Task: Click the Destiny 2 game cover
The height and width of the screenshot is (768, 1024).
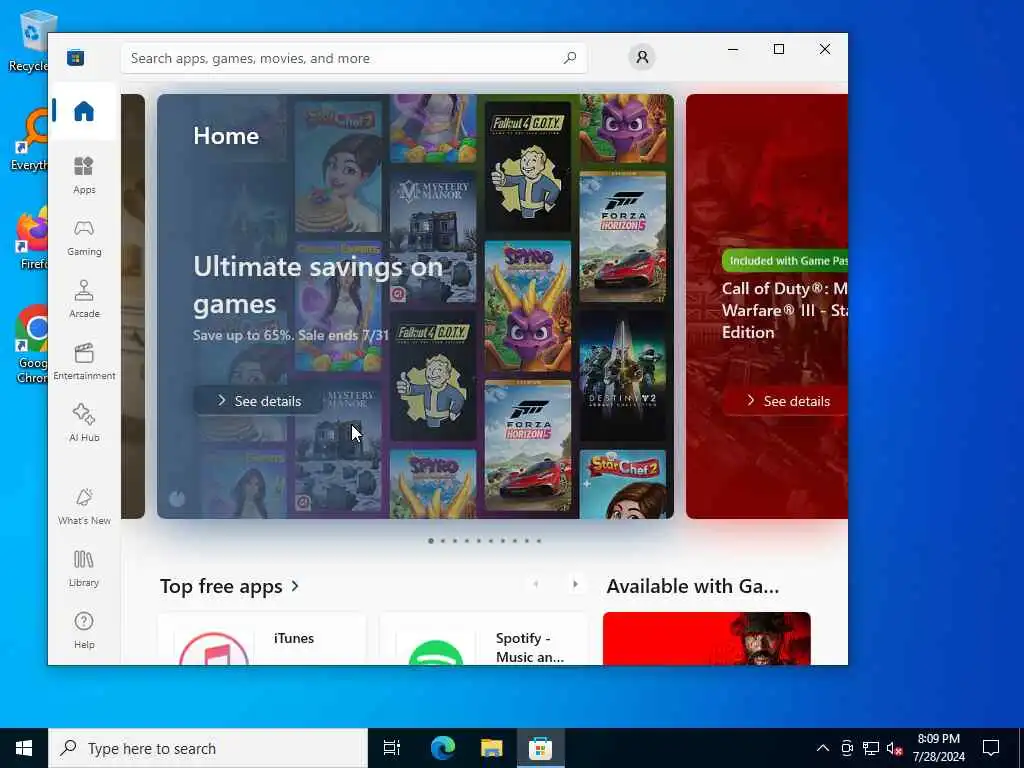Action: 623,376
